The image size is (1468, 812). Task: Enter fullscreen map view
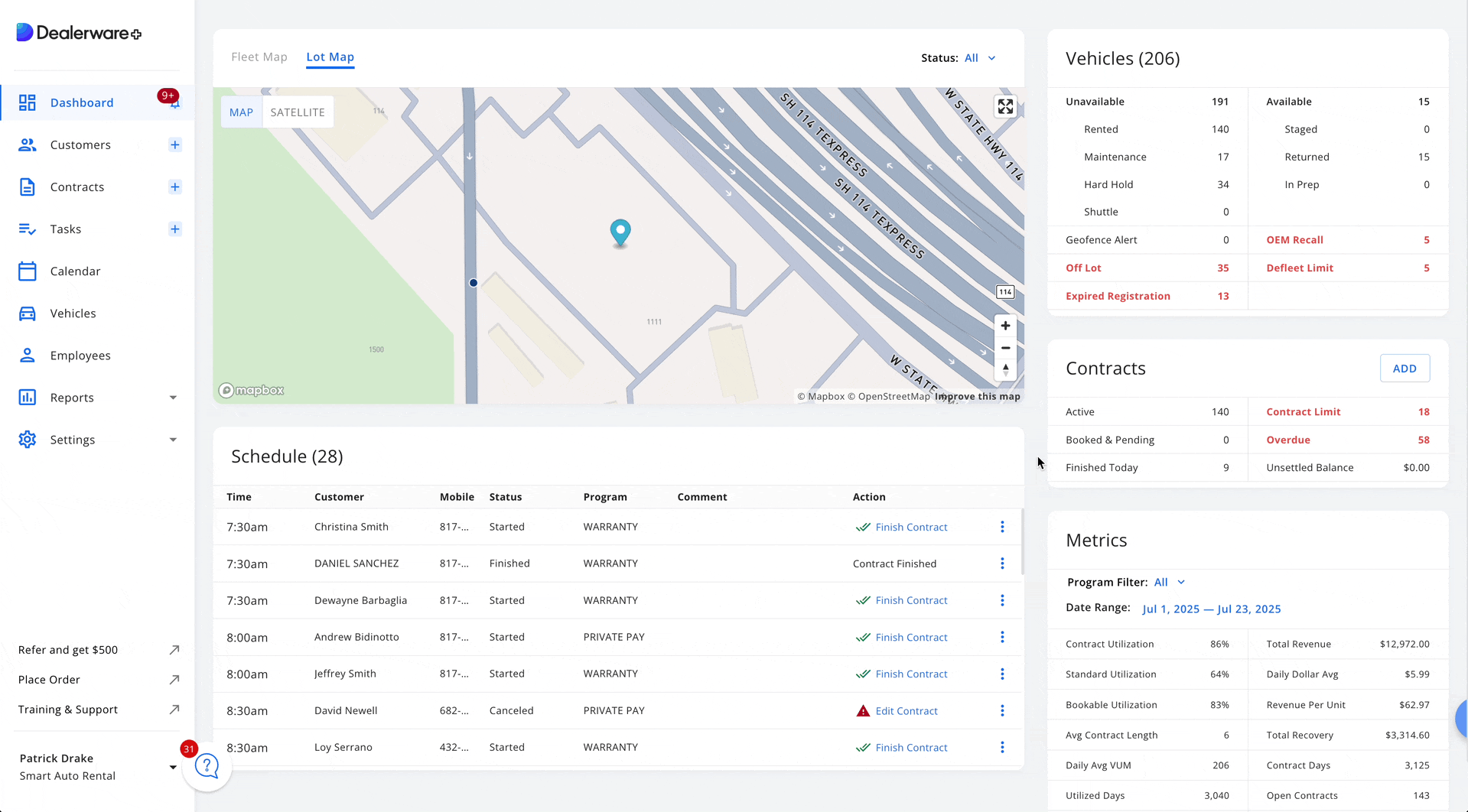tap(1005, 107)
